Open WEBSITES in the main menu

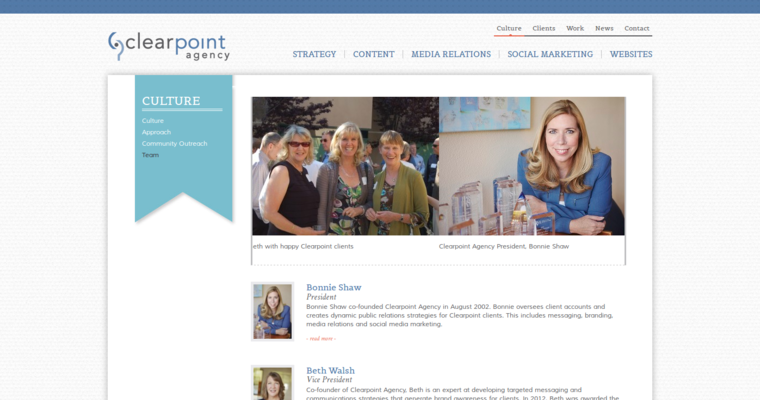click(x=631, y=54)
